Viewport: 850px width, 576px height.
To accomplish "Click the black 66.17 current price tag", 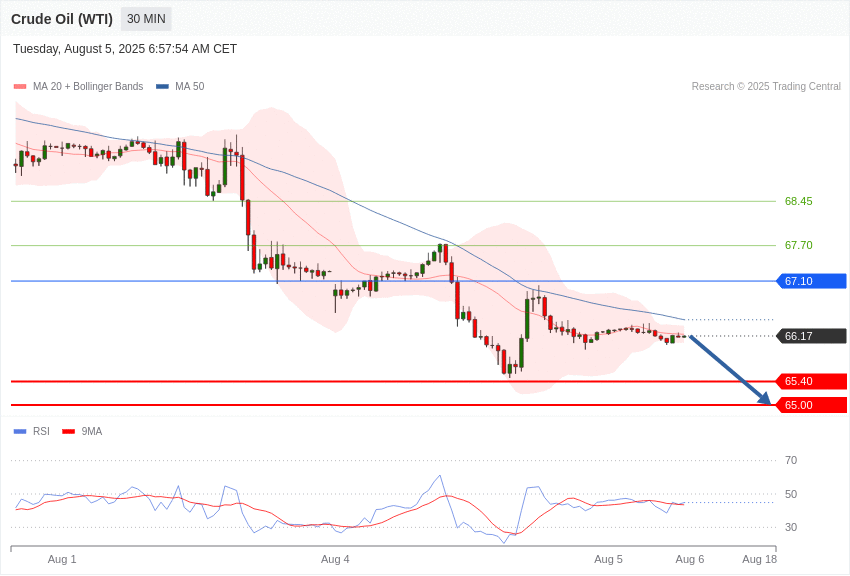I will pyautogui.click(x=812, y=336).
